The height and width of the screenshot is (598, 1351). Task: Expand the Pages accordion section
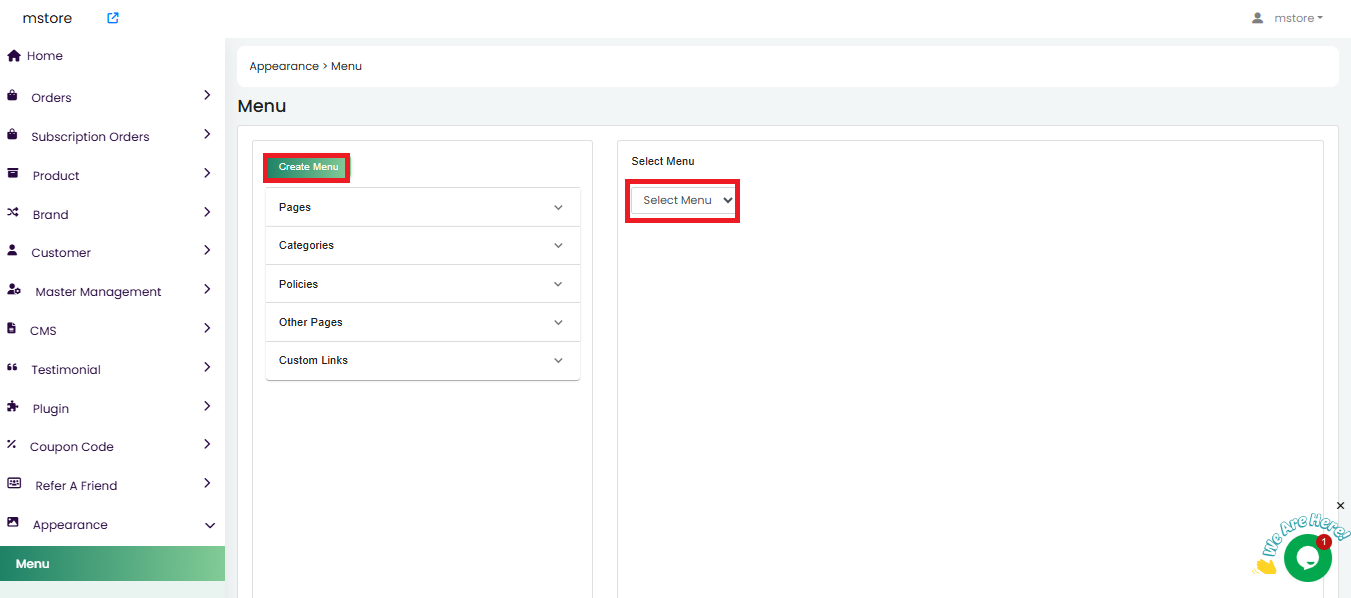(x=422, y=207)
